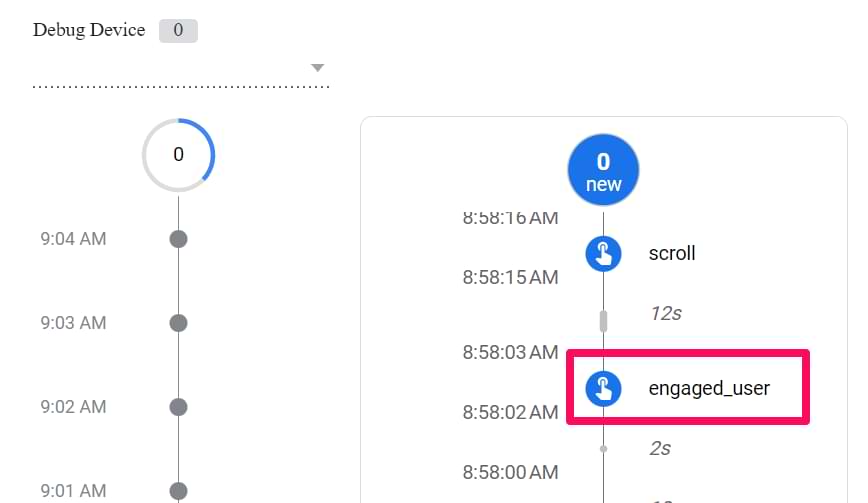Open the engaged_user event name
Viewport: 868px width, 503px height.
pyautogui.click(x=709, y=389)
